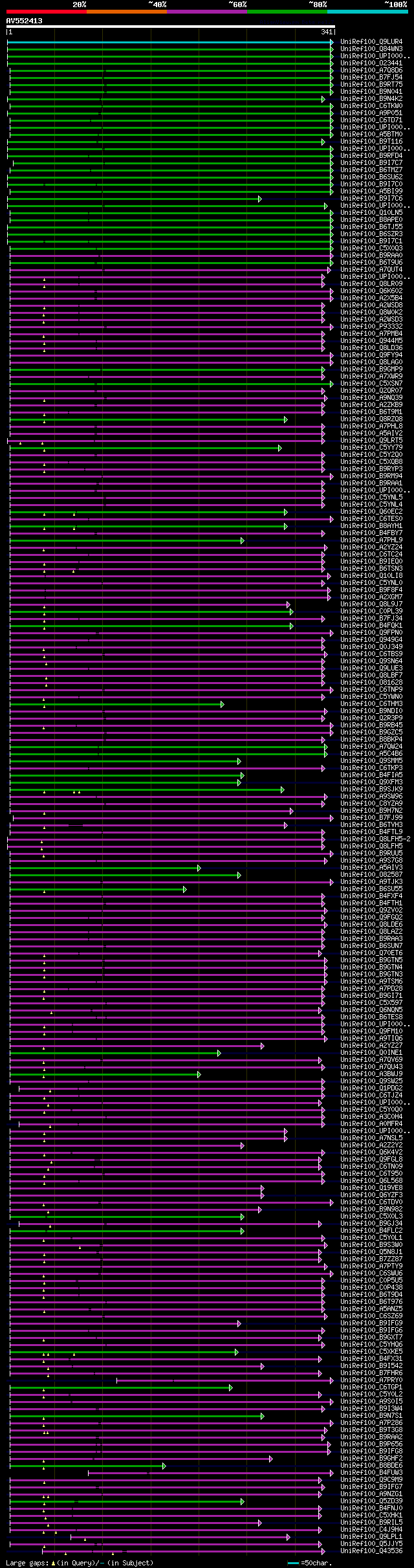Select UniRef100_Q70ET6 label
Screen dimensions: 414x1568
371,953
